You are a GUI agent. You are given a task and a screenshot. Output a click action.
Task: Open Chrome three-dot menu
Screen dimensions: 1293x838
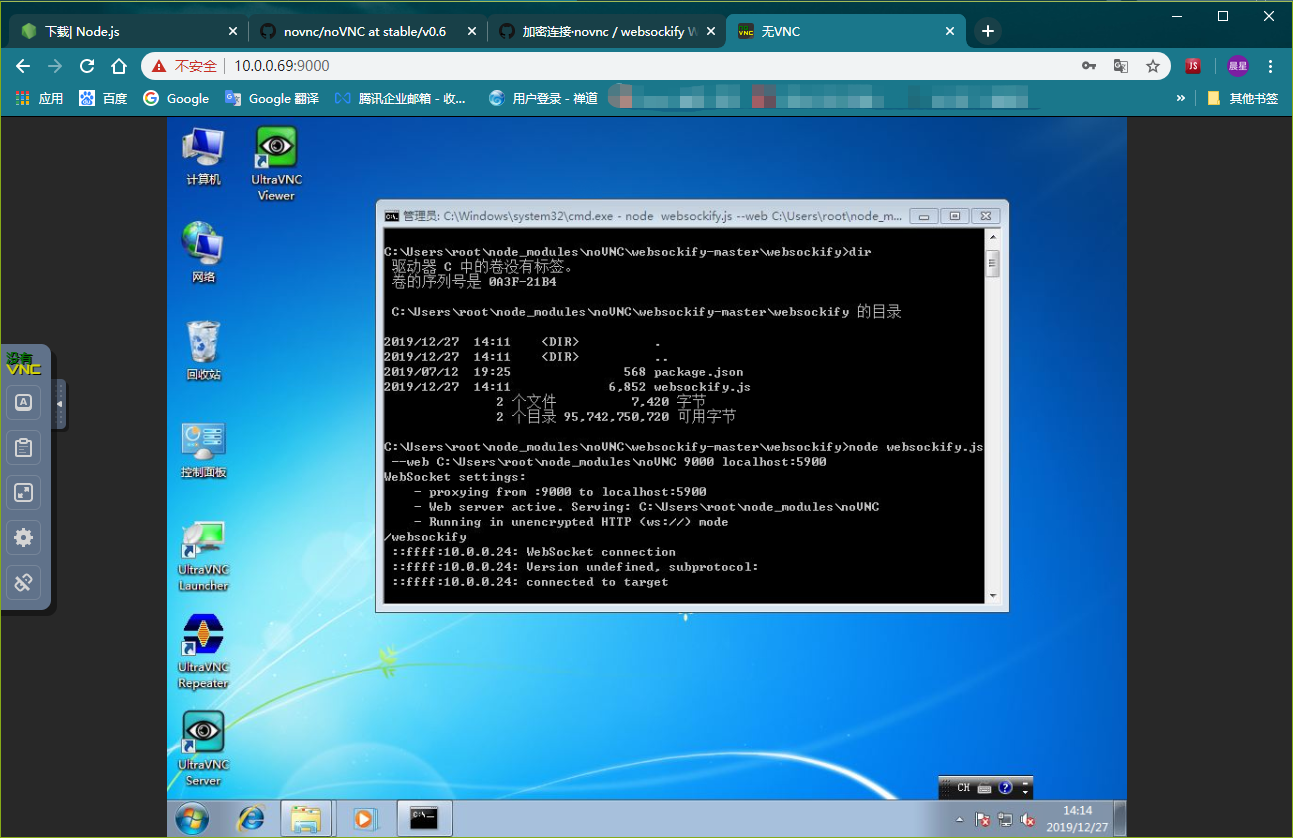(1271, 66)
